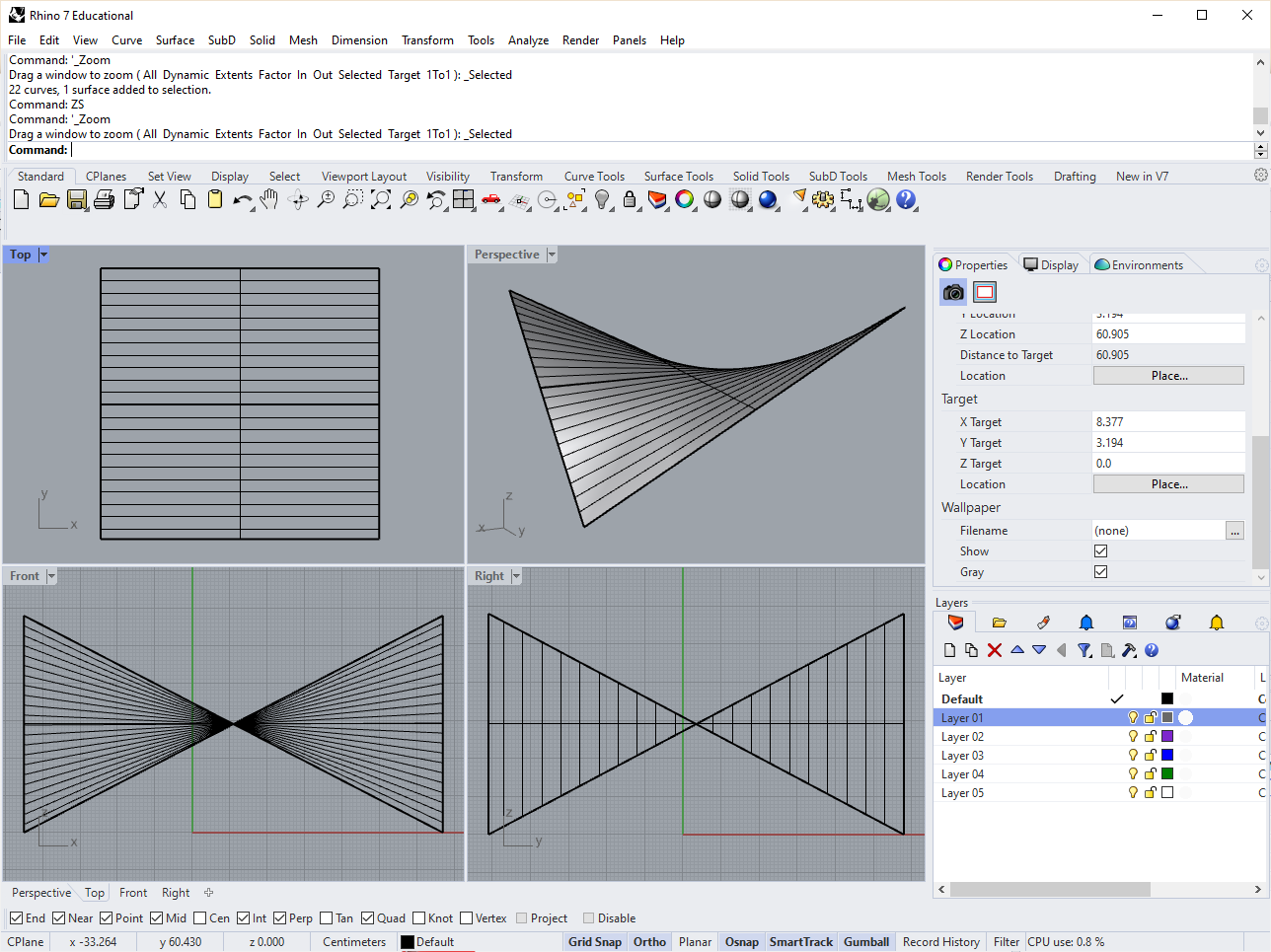1271x952 pixels.
Task: Delete layer using the red X icon
Action: point(995,650)
